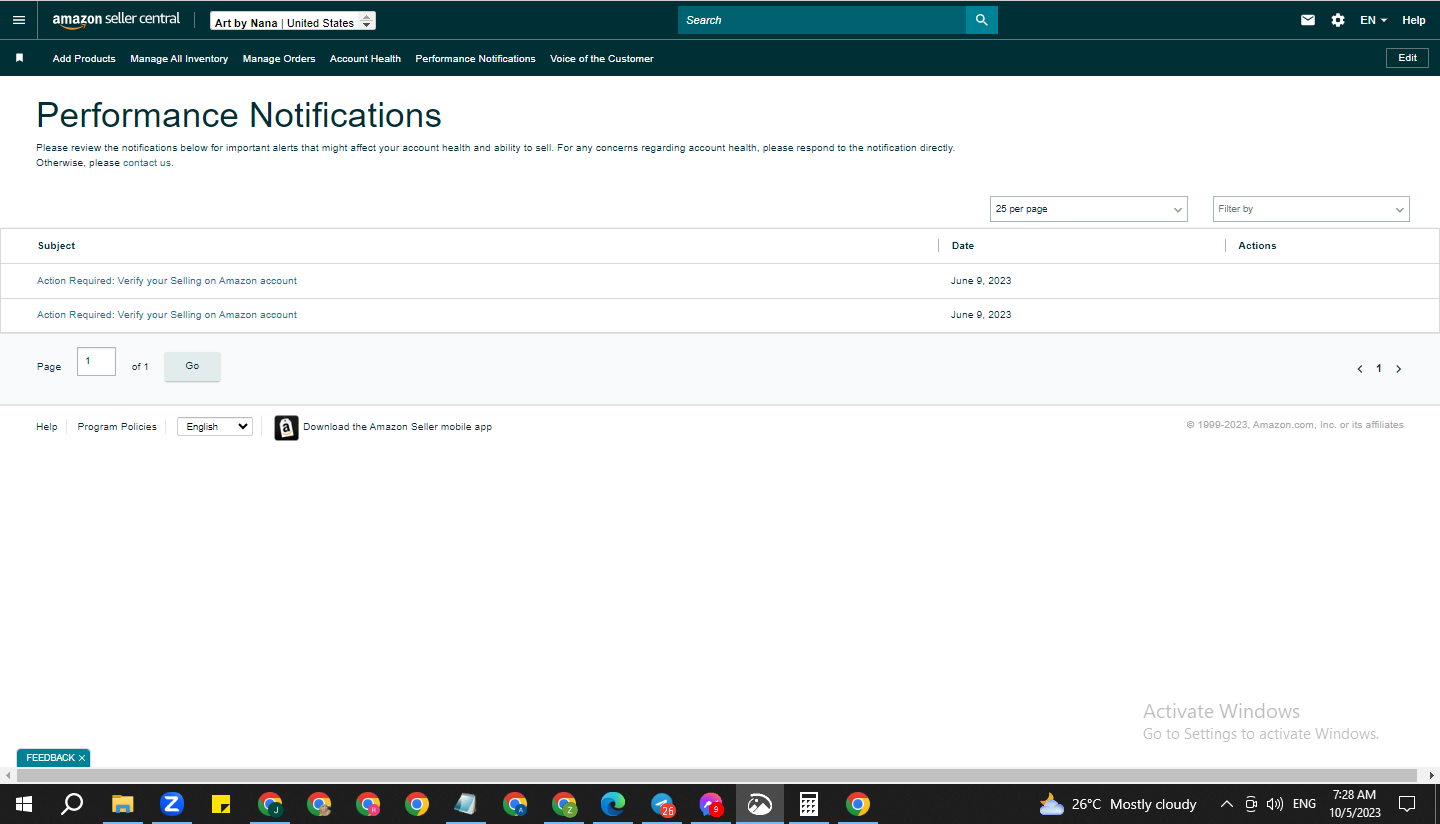Select page 1 in pagination
This screenshot has height=824, width=1440.
point(1379,369)
